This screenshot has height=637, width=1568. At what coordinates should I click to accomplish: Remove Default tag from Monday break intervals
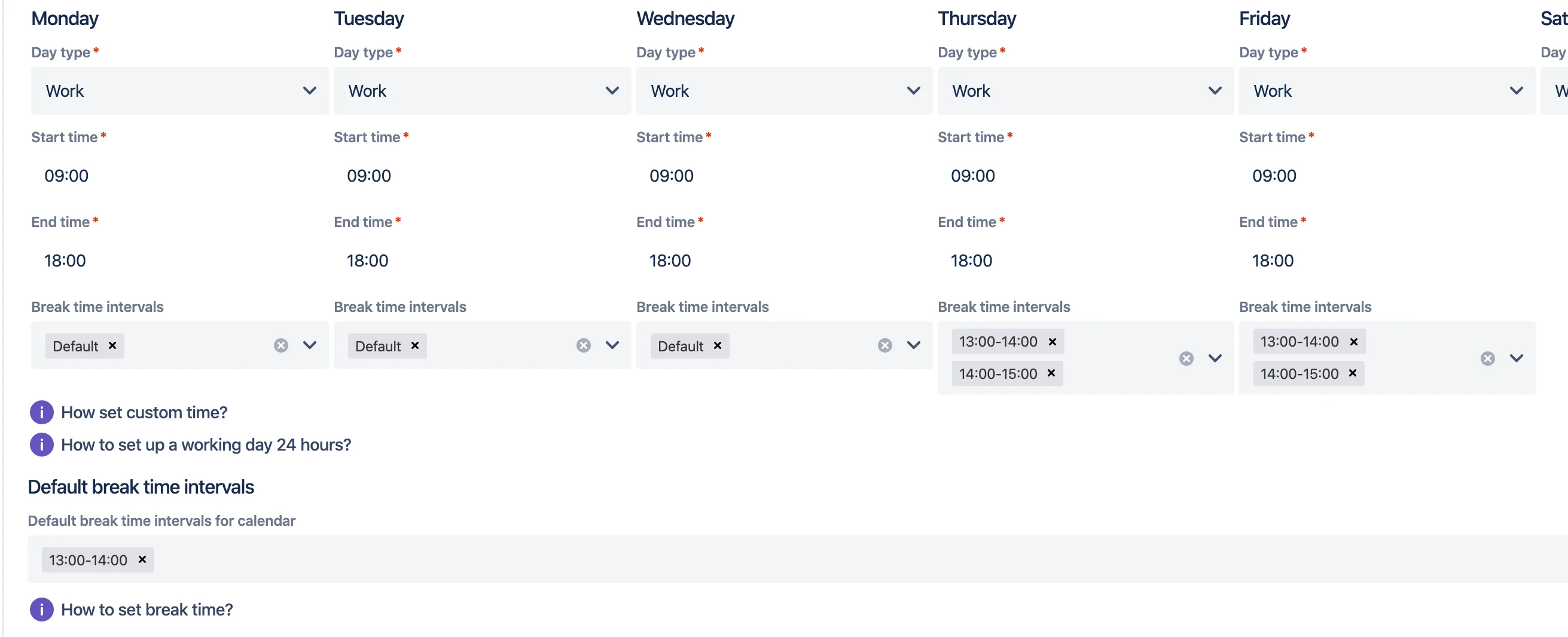point(112,345)
